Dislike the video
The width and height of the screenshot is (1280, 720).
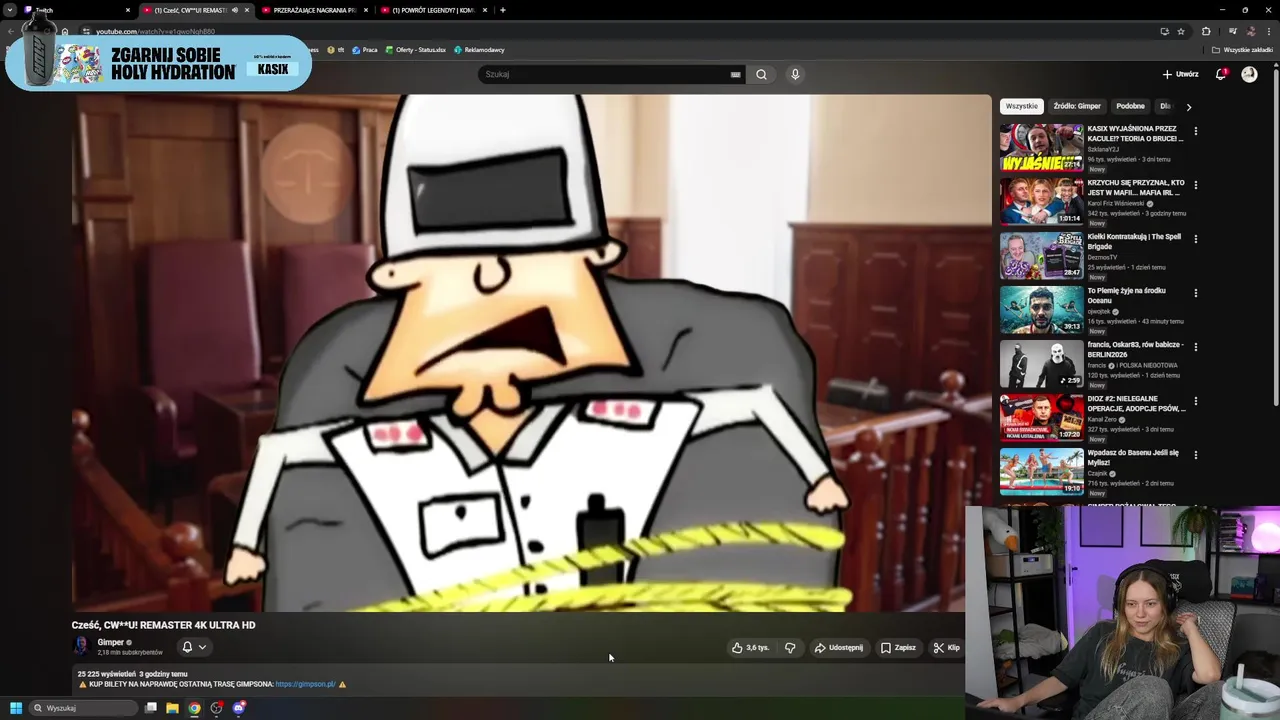(790, 647)
